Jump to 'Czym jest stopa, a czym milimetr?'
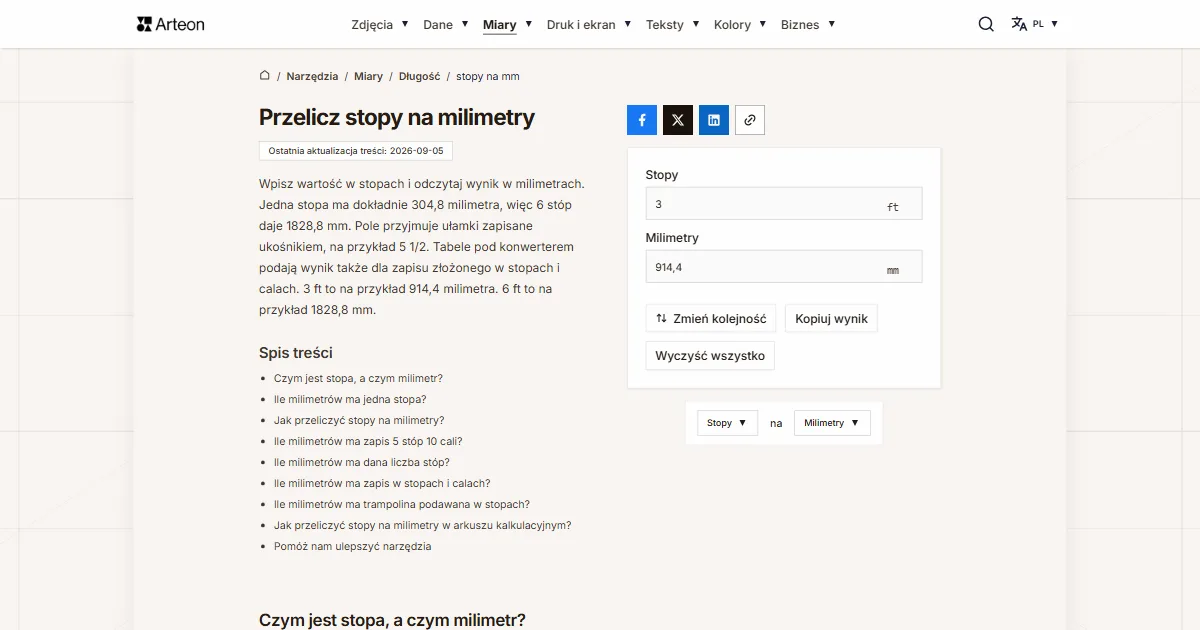Viewport: 1200px width, 630px height. 358,378
